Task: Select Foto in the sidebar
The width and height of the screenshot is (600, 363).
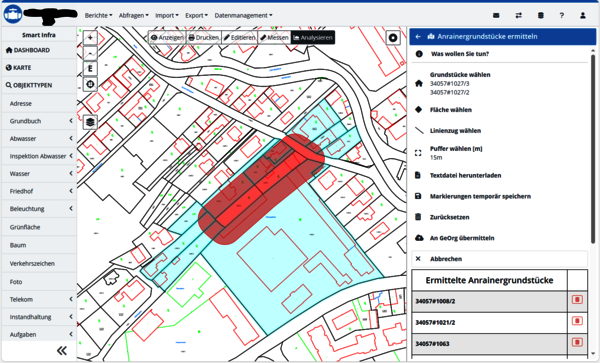Action: pos(39,282)
